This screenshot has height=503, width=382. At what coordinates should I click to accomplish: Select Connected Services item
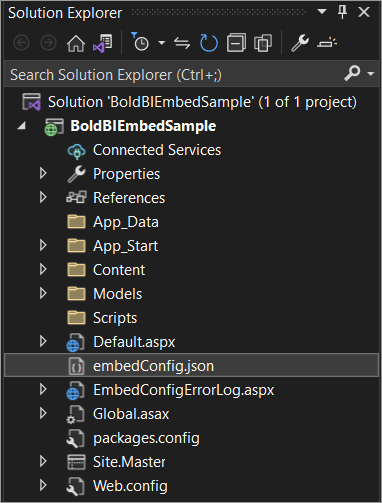[x=157, y=150]
